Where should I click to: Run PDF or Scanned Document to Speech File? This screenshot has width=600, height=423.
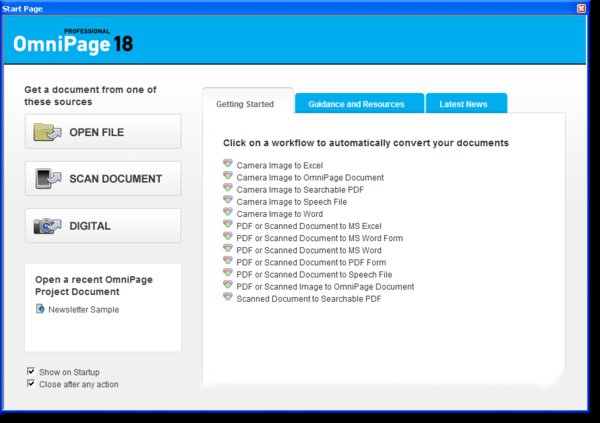tap(314, 274)
